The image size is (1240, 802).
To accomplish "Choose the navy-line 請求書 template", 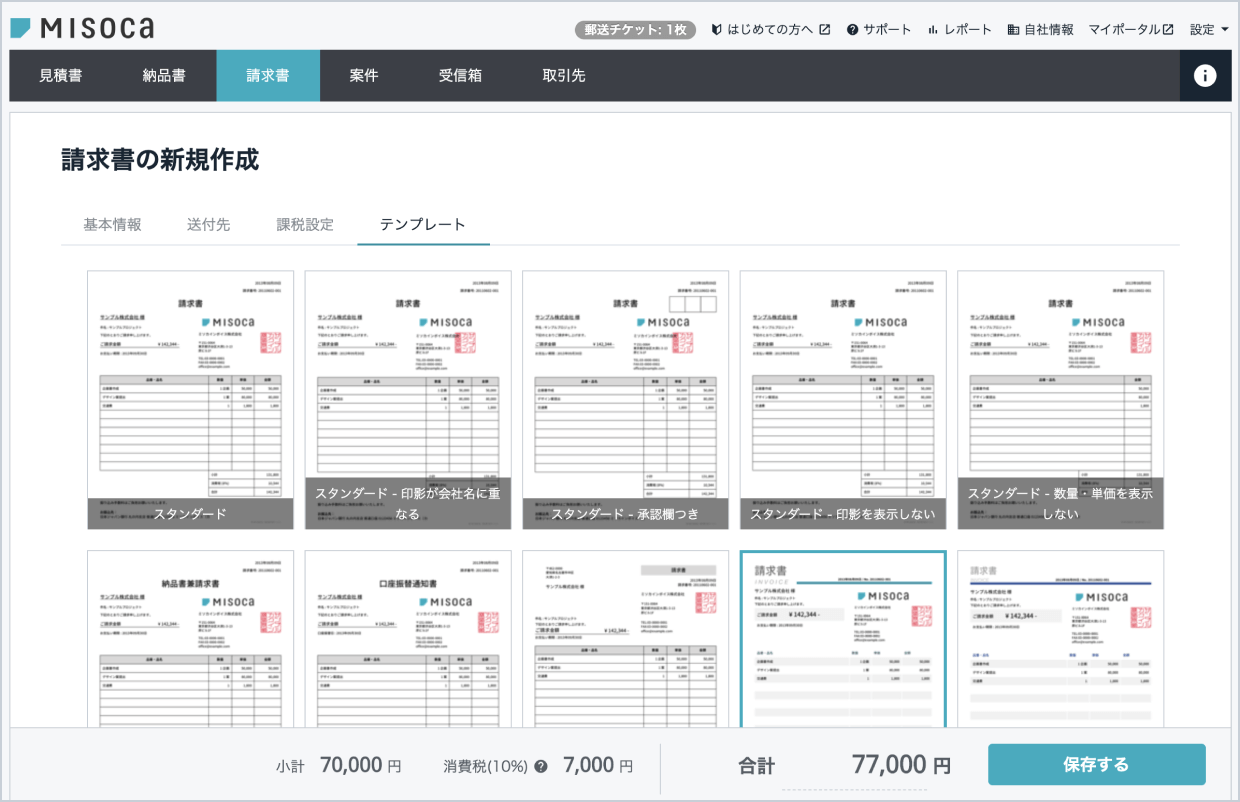I will 1060,638.
